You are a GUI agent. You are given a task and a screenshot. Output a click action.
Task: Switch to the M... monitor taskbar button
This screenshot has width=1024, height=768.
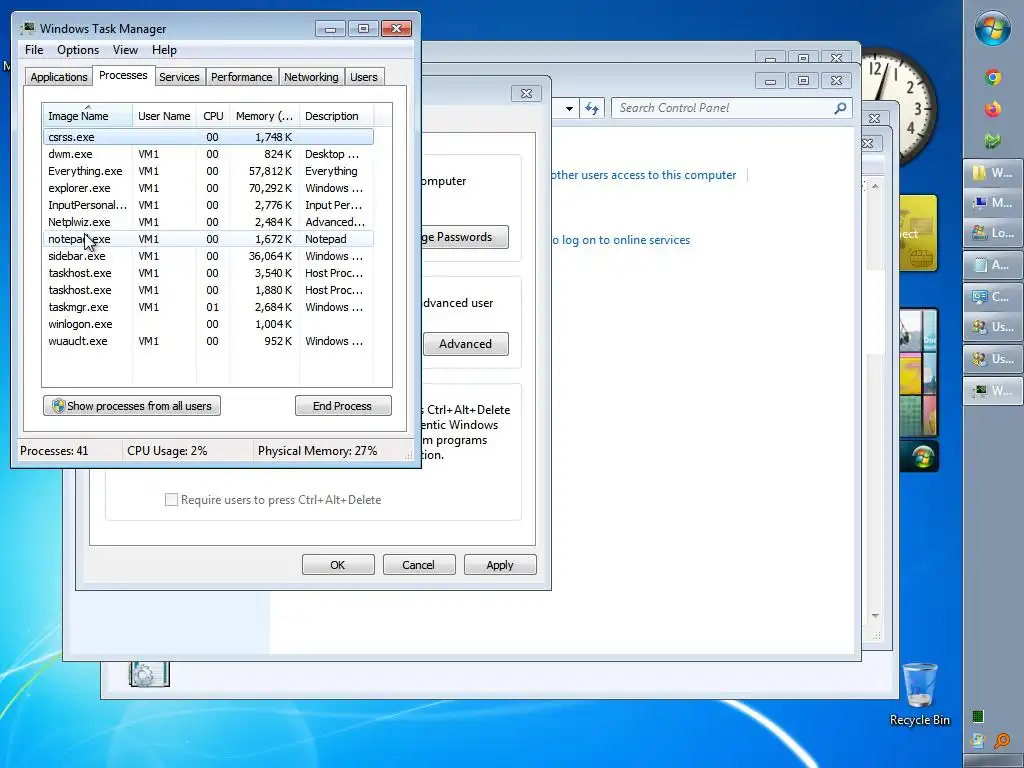pos(993,203)
